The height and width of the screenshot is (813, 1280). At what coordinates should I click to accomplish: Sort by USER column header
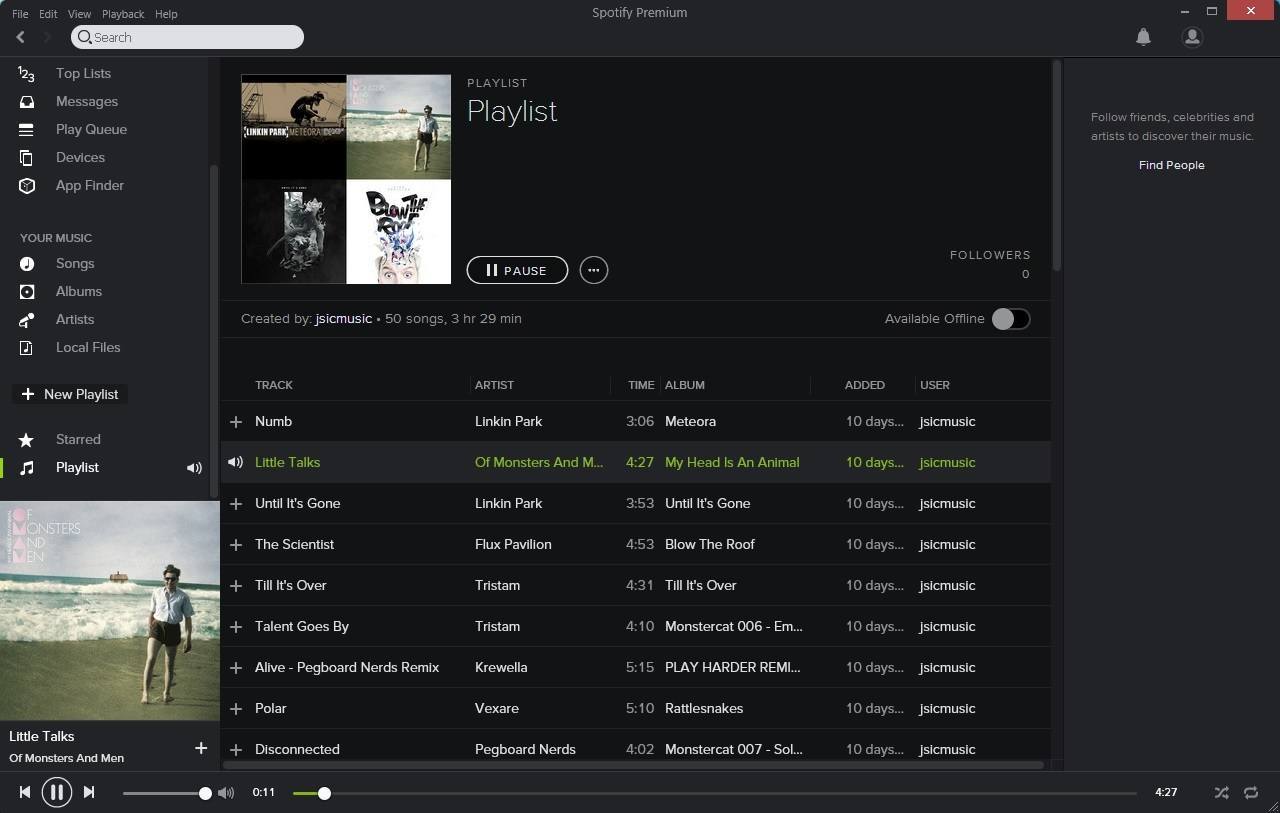coord(935,385)
